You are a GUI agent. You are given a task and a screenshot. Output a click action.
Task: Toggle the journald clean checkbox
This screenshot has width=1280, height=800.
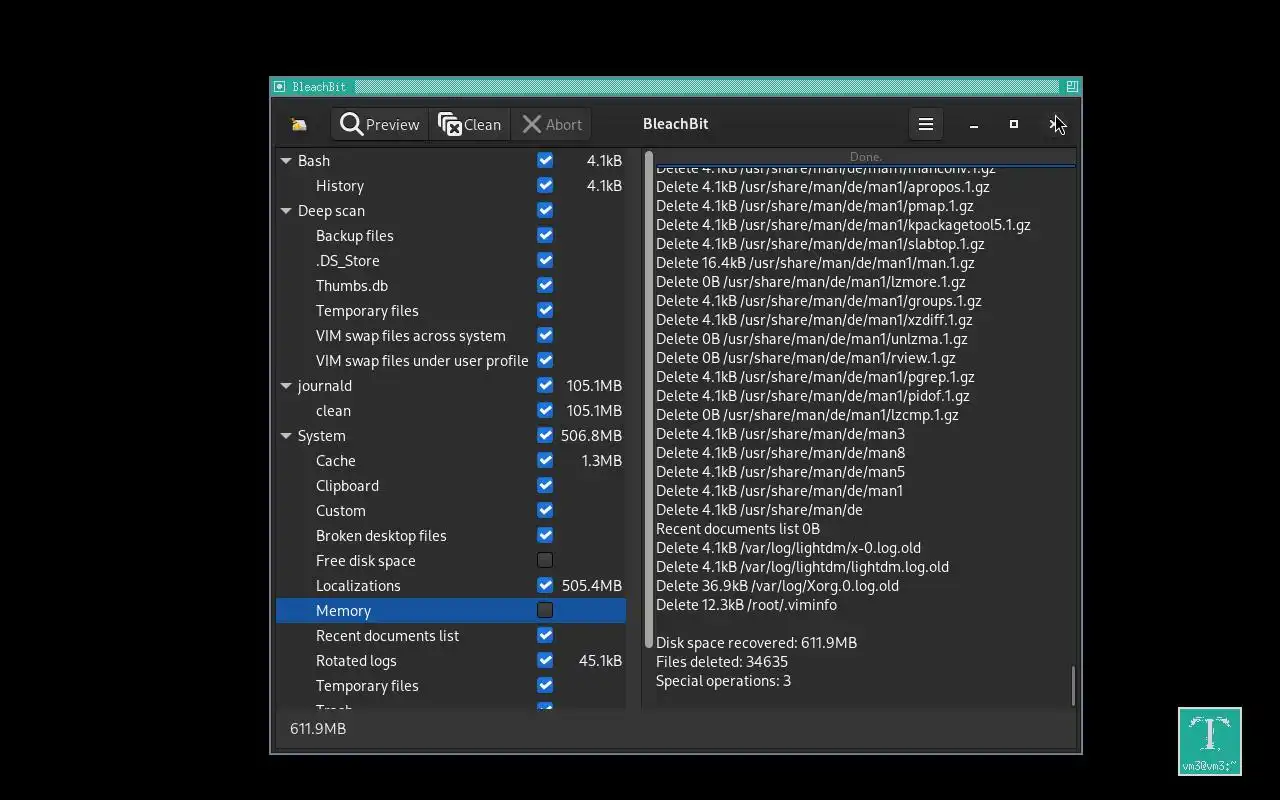[x=545, y=410]
